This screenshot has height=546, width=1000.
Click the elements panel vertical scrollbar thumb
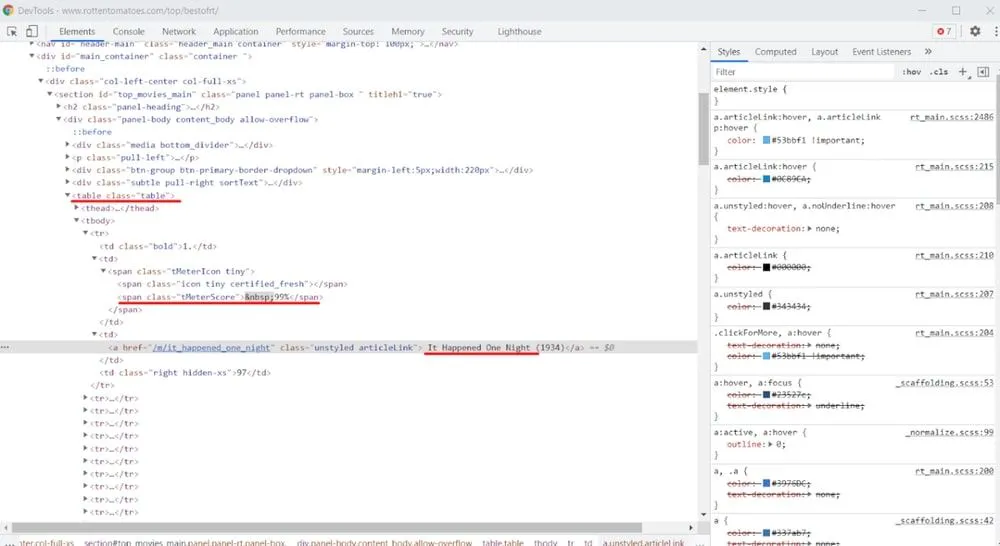tap(703, 129)
